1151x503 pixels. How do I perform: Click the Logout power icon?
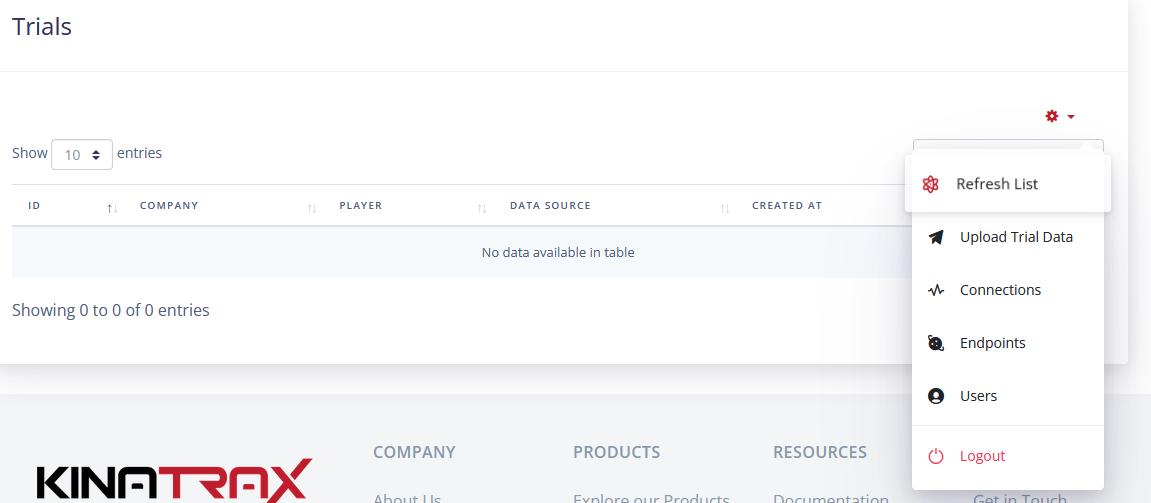click(x=936, y=456)
